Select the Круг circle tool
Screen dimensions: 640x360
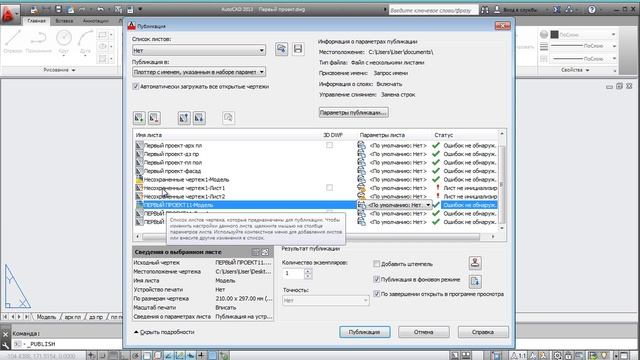(x=64, y=42)
